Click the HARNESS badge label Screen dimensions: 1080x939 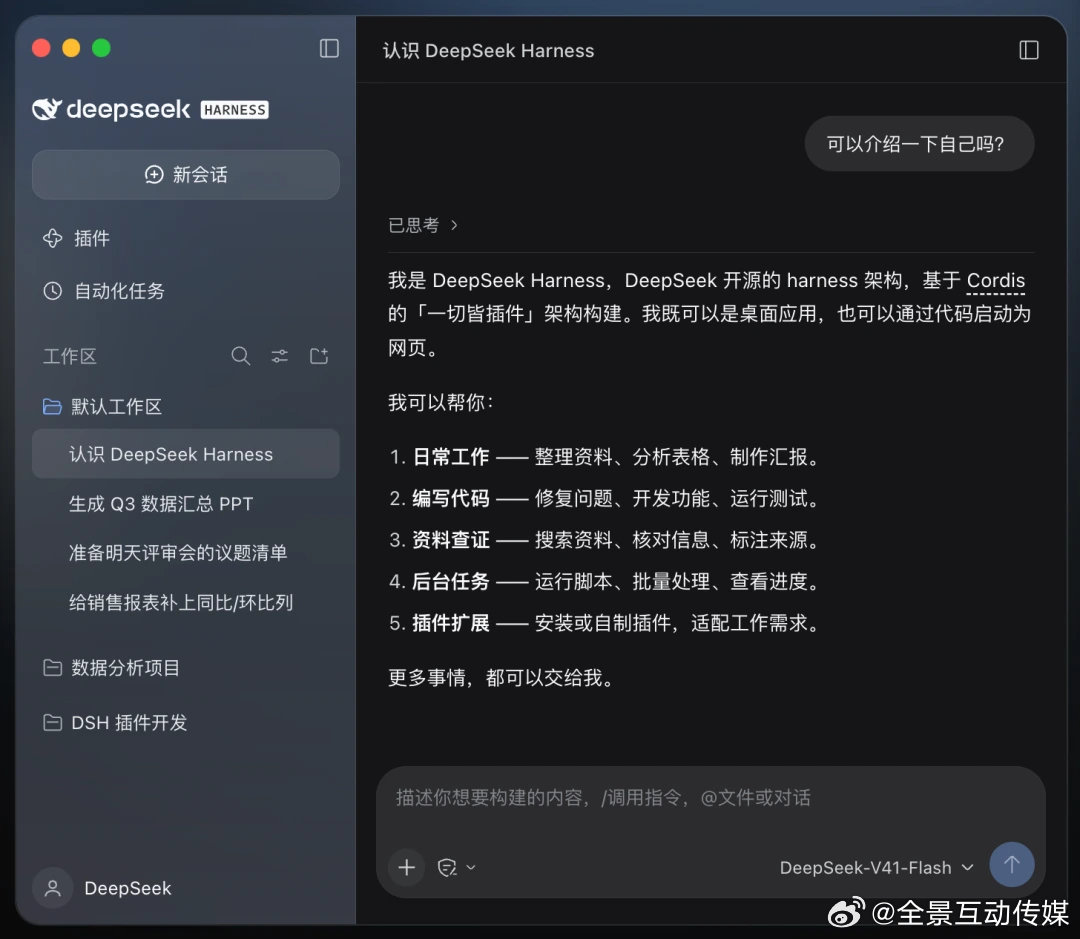coord(234,110)
